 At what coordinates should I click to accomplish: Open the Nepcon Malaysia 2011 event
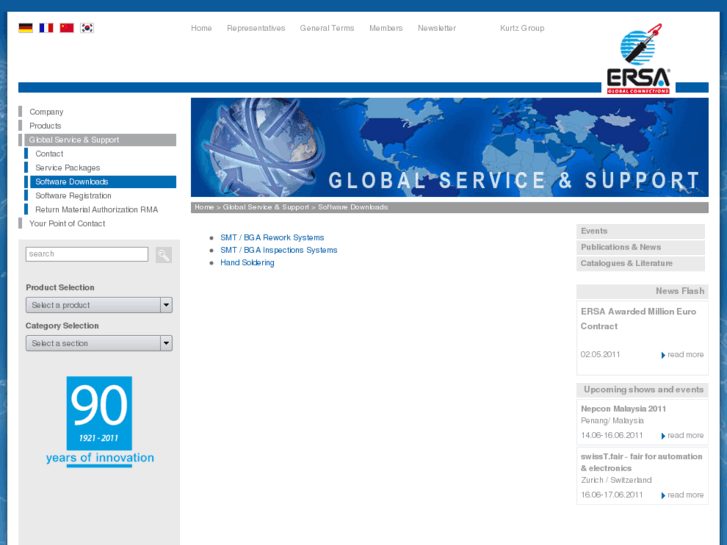pos(623,409)
